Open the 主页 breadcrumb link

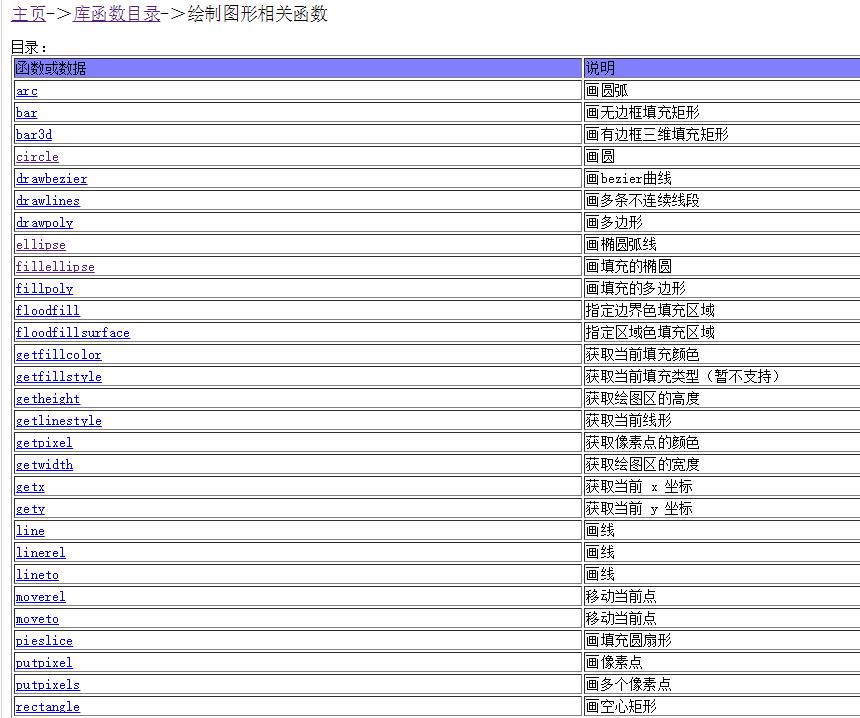(x=29, y=14)
